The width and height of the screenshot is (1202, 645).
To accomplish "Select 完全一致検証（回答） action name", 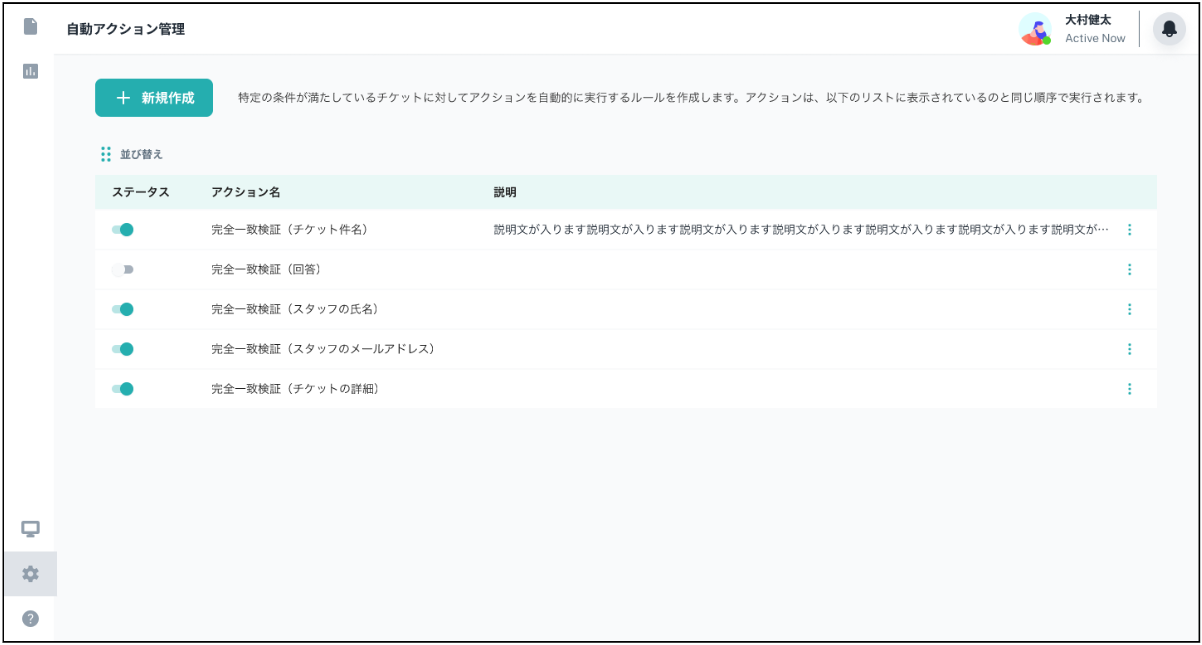I will coord(266,270).
